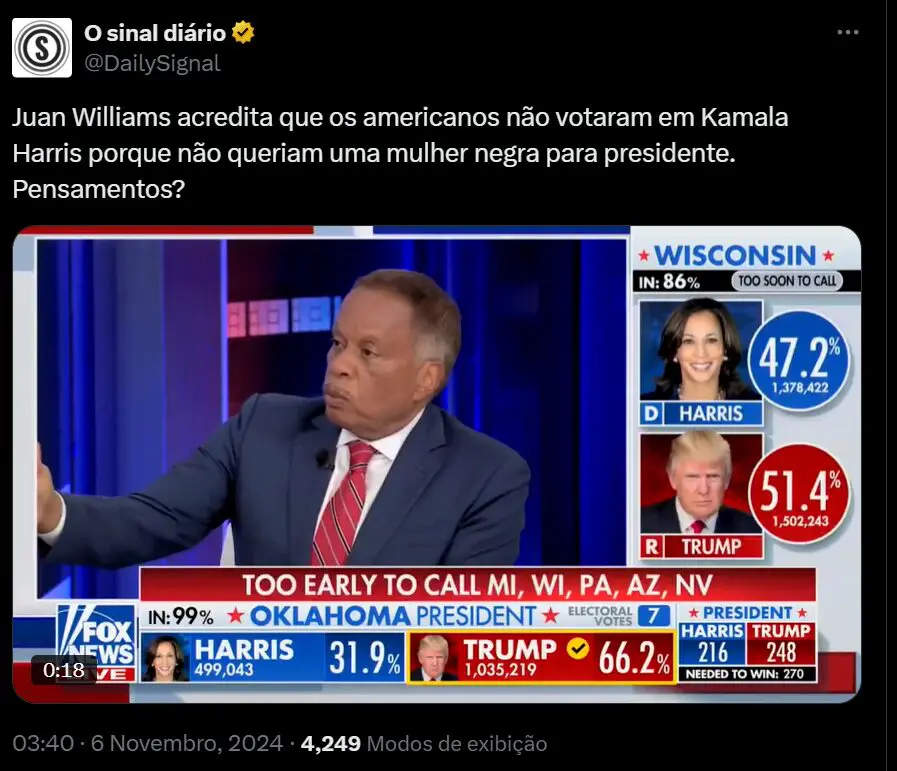
Task: Click the tweet text about Juan Williams
Action: 400,153
